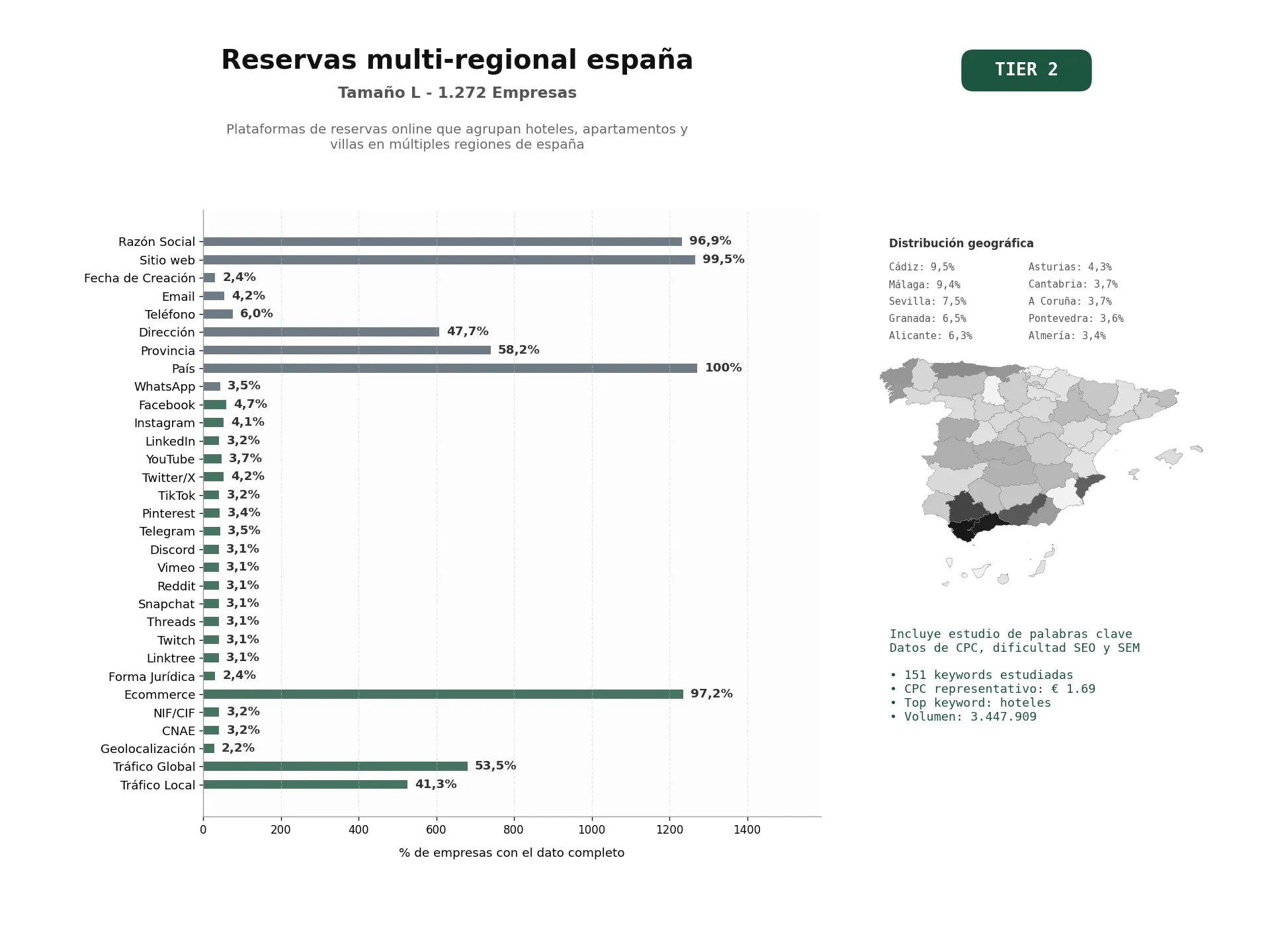Click the Spain province map
This screenshot has height=952, width=1270.
coord(1041,472)
